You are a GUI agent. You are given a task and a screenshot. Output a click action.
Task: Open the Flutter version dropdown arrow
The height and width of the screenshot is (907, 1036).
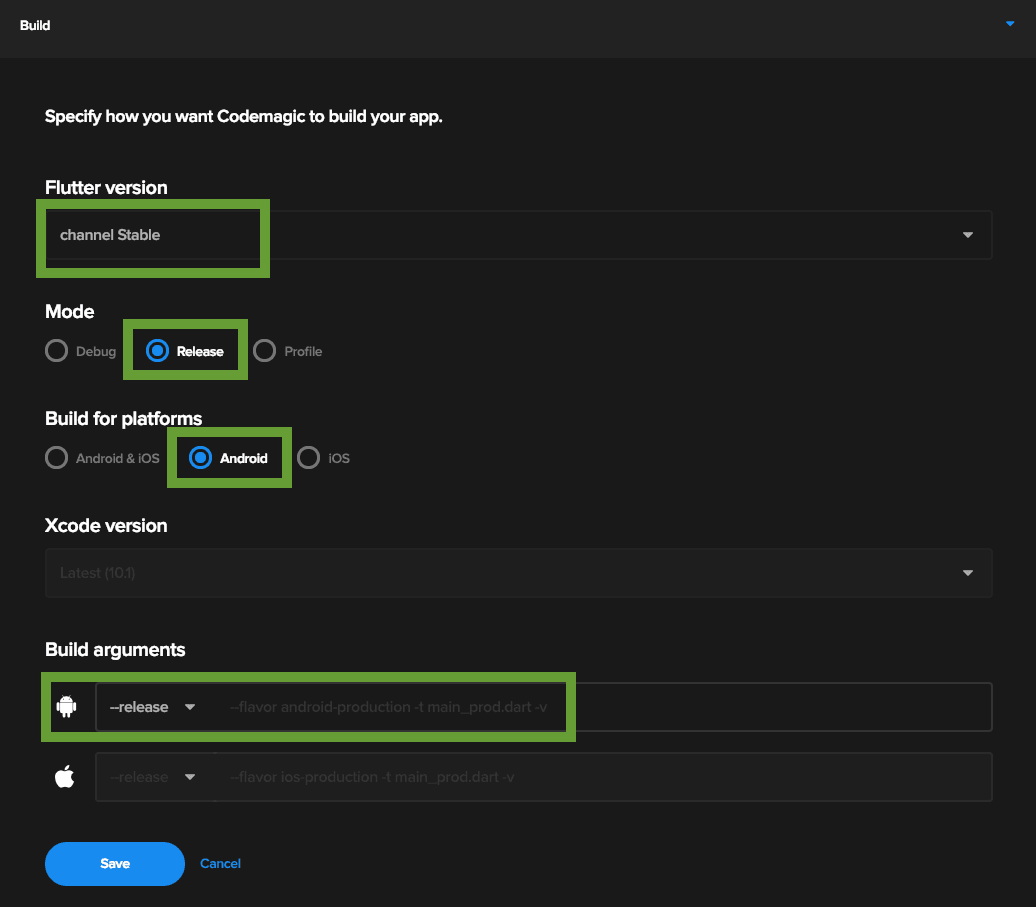[967, 235]
